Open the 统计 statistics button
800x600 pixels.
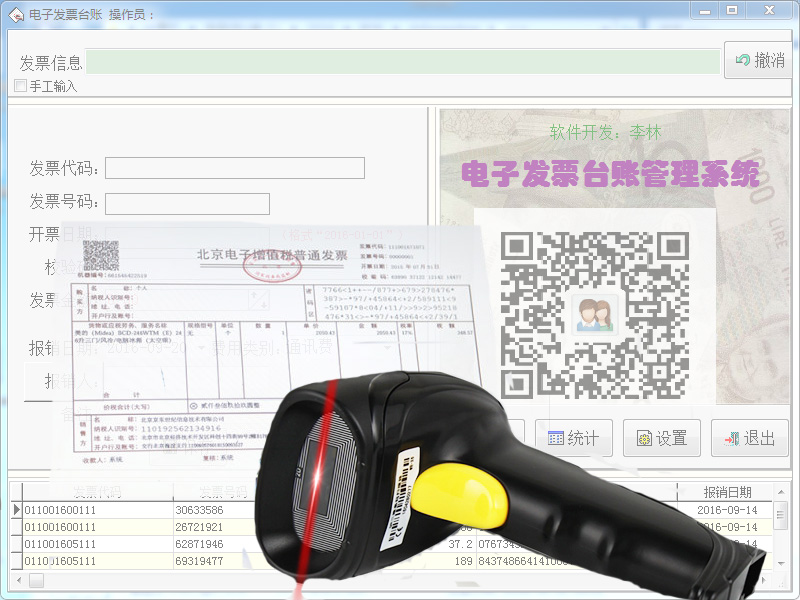point(573,438)
